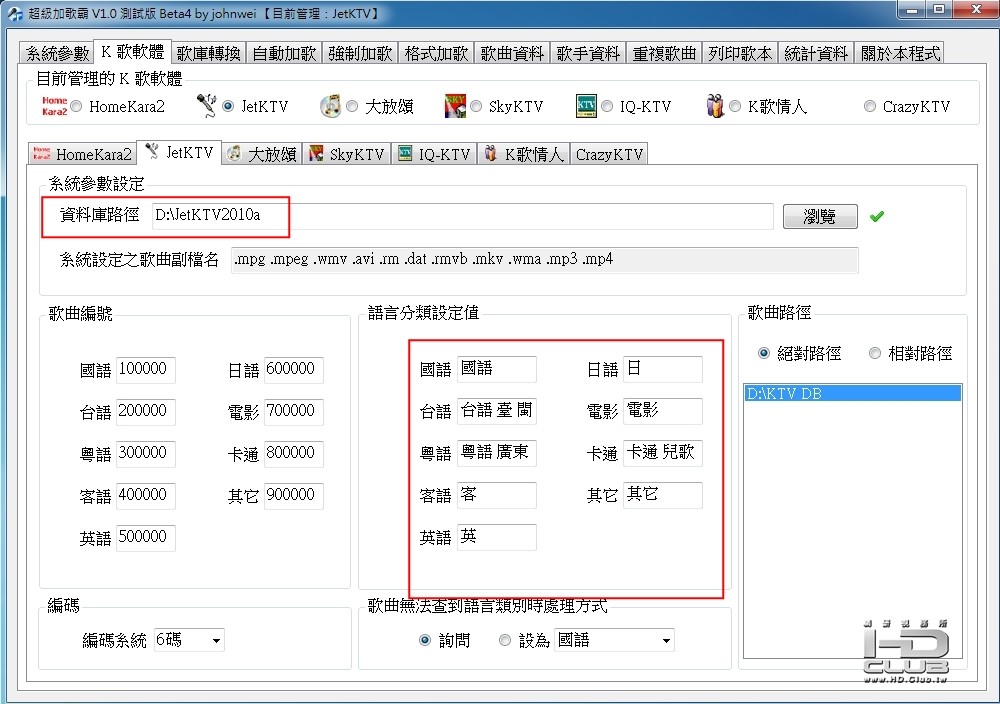The width and height of the screenshot is (1000, 704).
Task: Open the 歌曲資料 tab
Action: (512, 53)
